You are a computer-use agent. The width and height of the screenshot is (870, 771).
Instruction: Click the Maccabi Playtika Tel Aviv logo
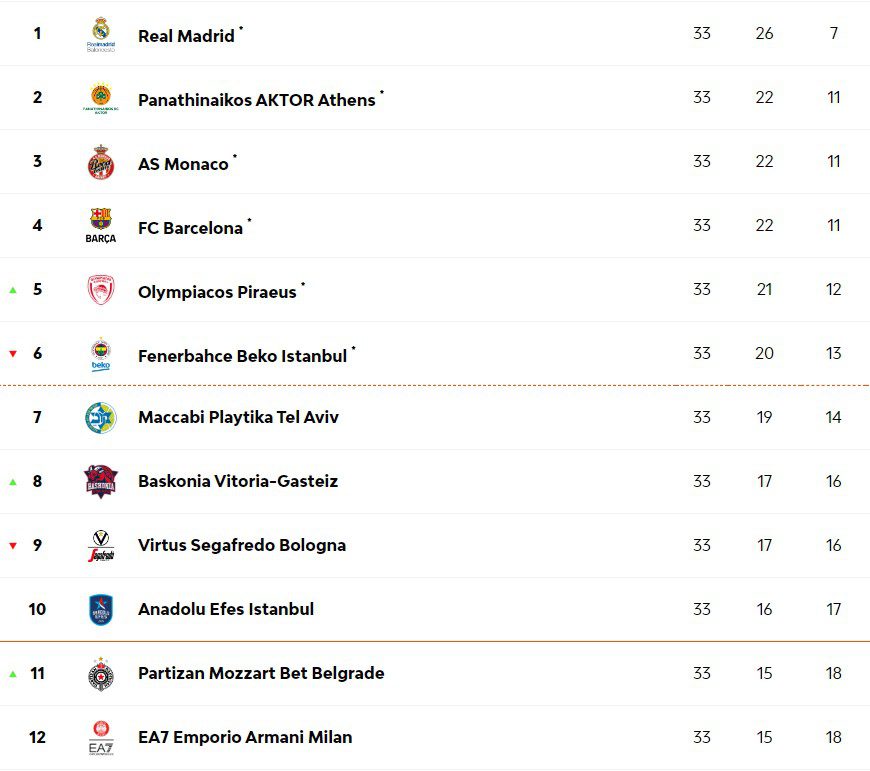(x=101, y=418)
